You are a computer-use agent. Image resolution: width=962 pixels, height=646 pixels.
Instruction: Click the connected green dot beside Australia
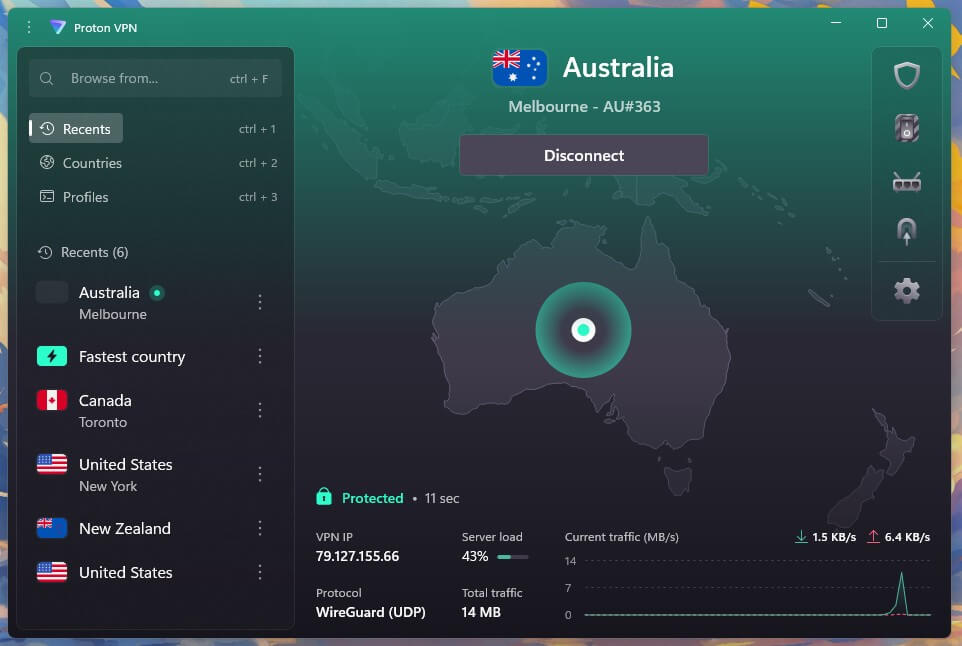(157, 293)
